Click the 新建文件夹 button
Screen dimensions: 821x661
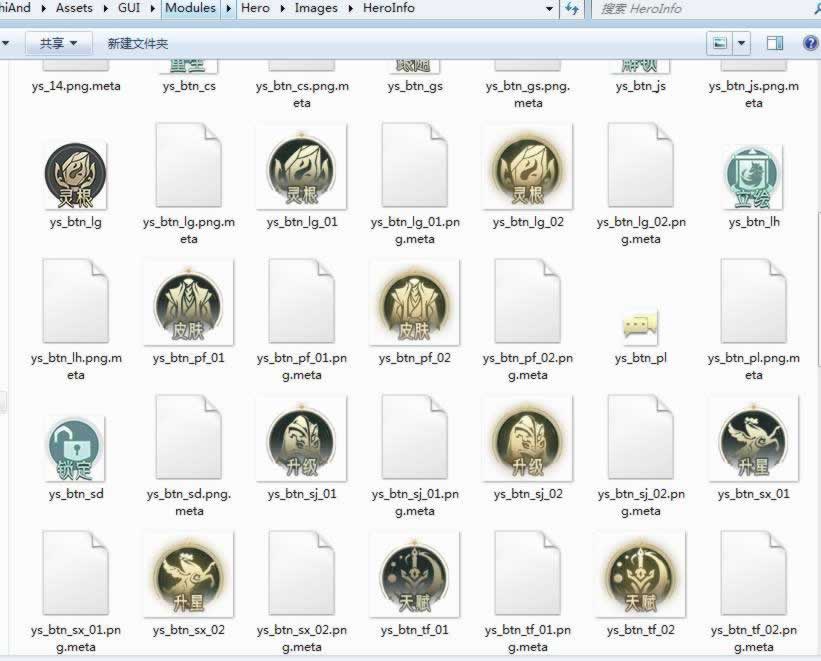click(x=138, y=43)
